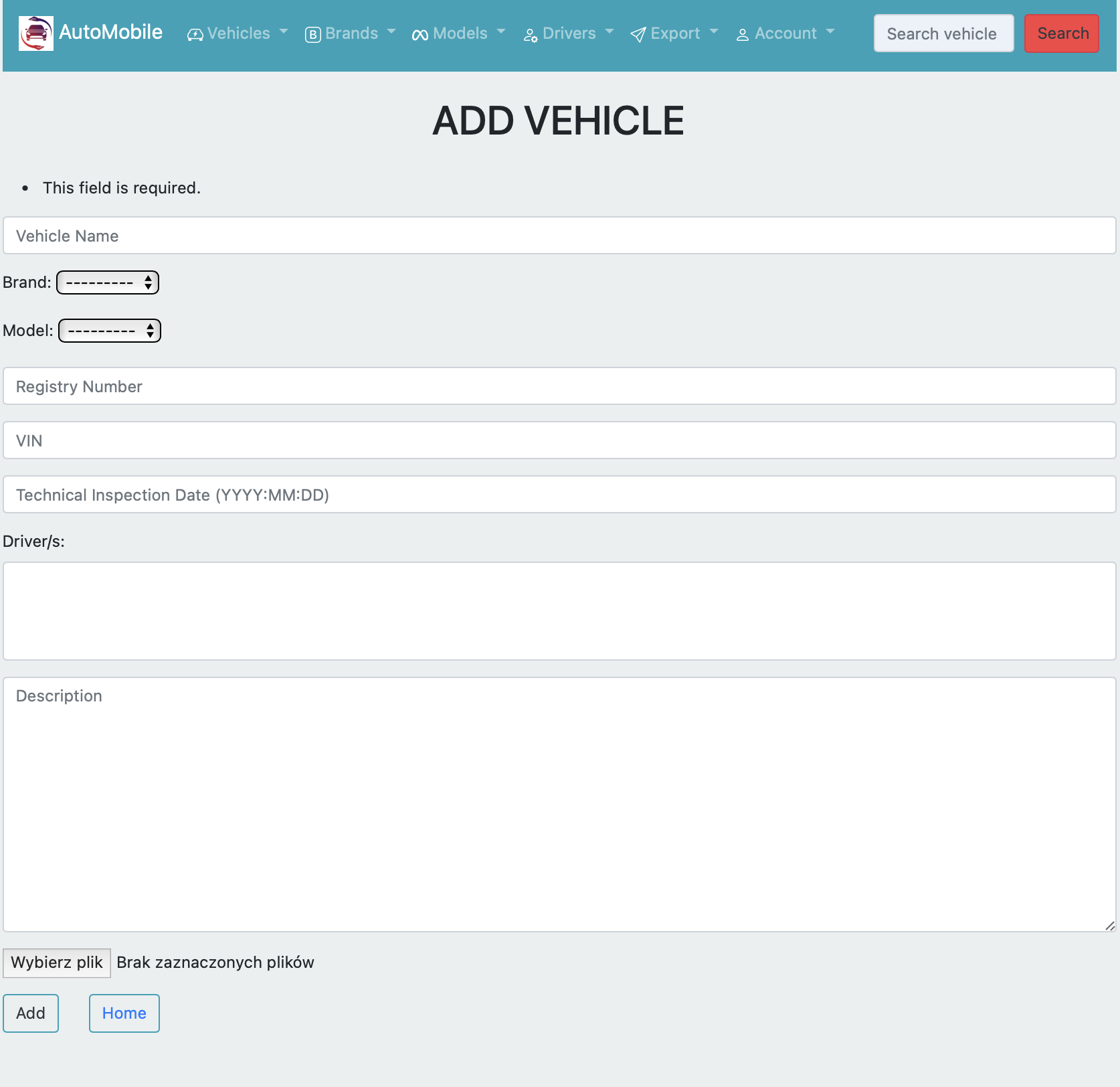Screen dimensions: 1120x1087
Task: Click the Models infinity icon in navbar
Action: (x=420, y=35)
